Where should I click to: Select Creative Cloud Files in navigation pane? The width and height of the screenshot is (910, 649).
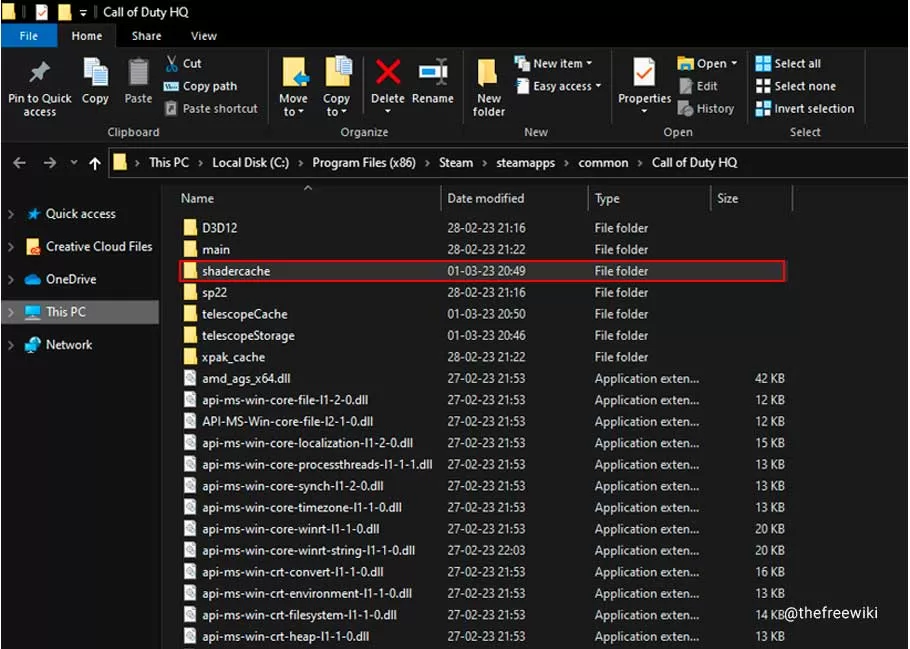click(x=99, y=247)
